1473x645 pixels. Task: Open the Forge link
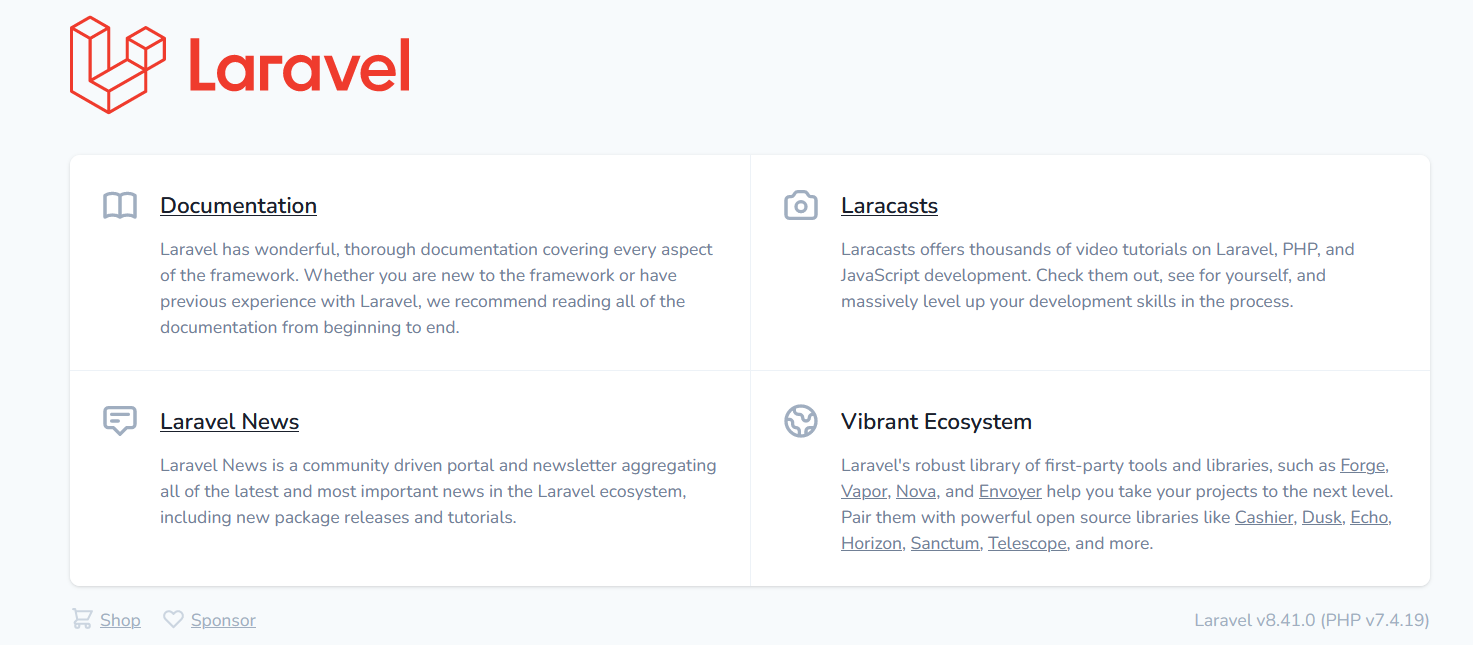coord(1363,465)
